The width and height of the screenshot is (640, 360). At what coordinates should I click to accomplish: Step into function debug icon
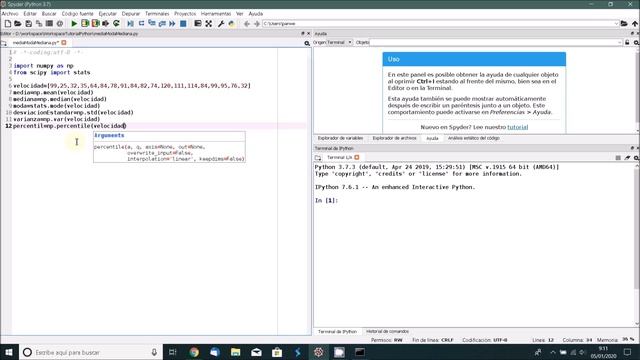pos(152,24)
